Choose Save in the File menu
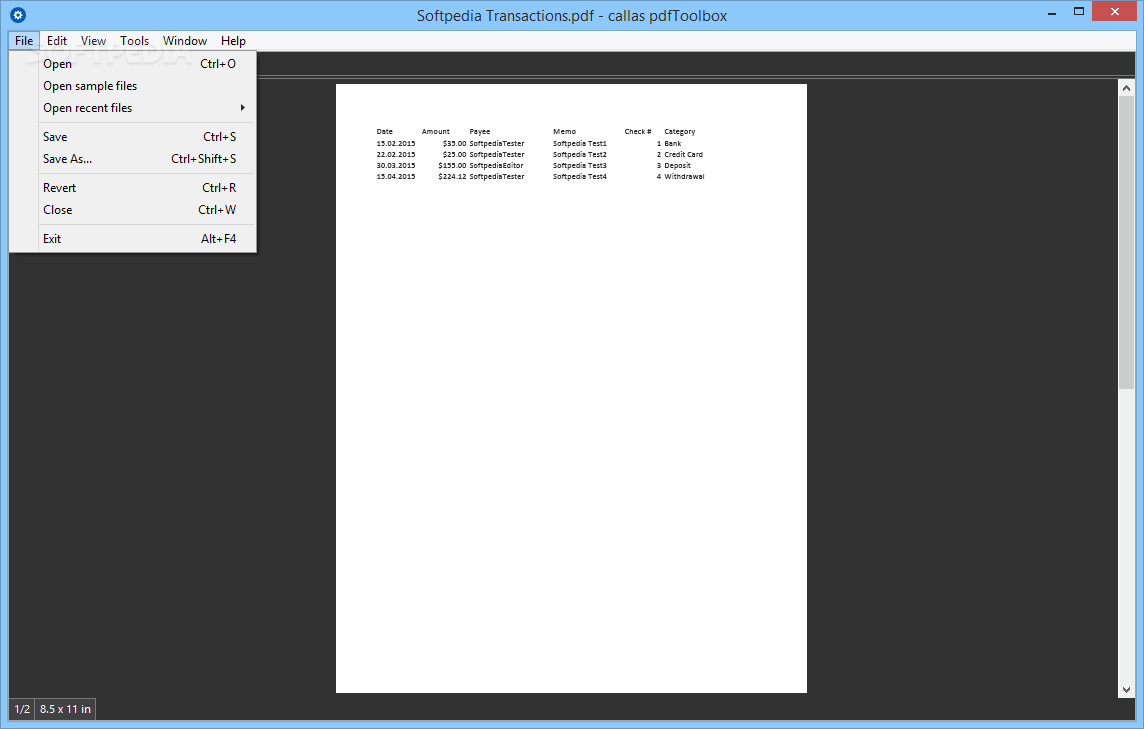Image resolution: width=1144 pixels, height=729 pixels. point(133,137)
